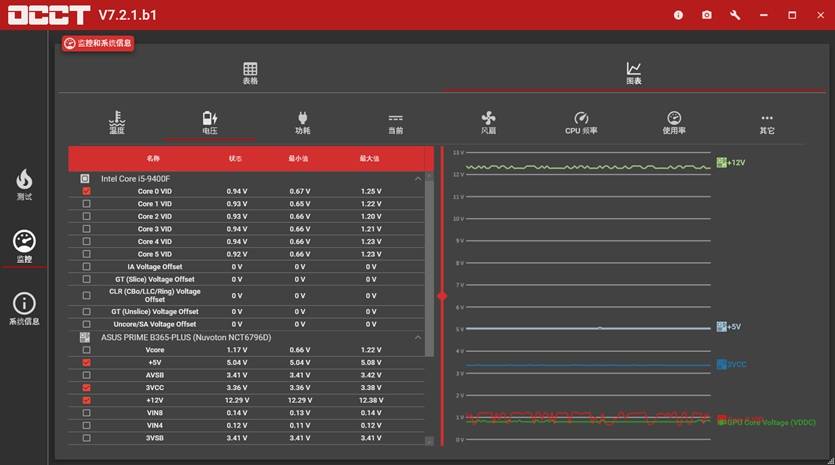Click the 最大值 column header
Viewport: 835px width, 465px height.
click(x=370, y=158)
